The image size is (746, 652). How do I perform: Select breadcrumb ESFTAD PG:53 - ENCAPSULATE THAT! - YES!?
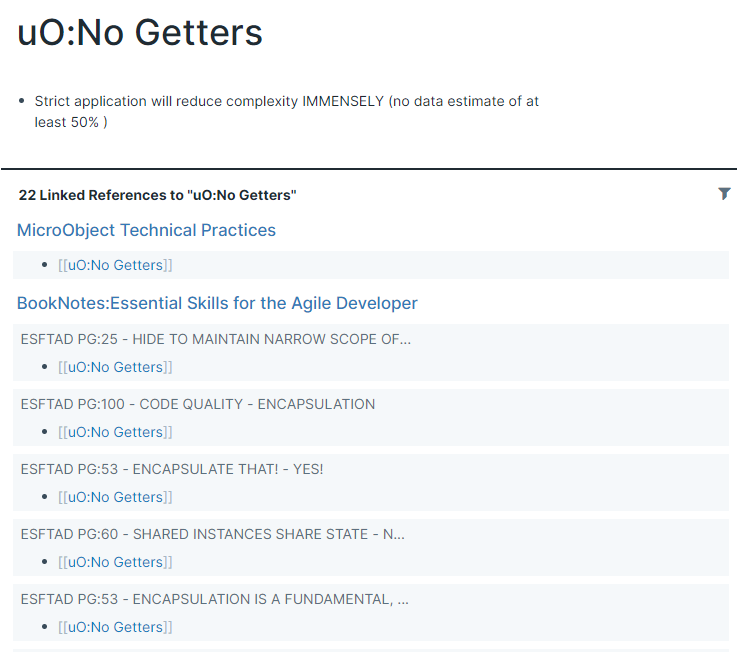[172, 469]
